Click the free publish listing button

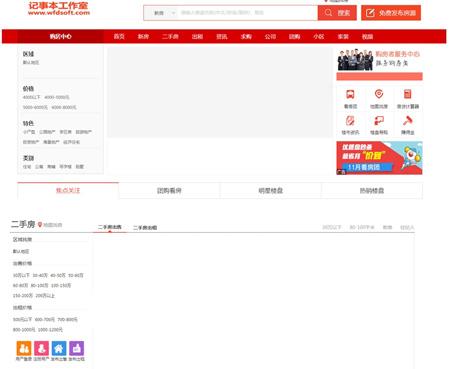pyautogui.click(x=391, y=13)
